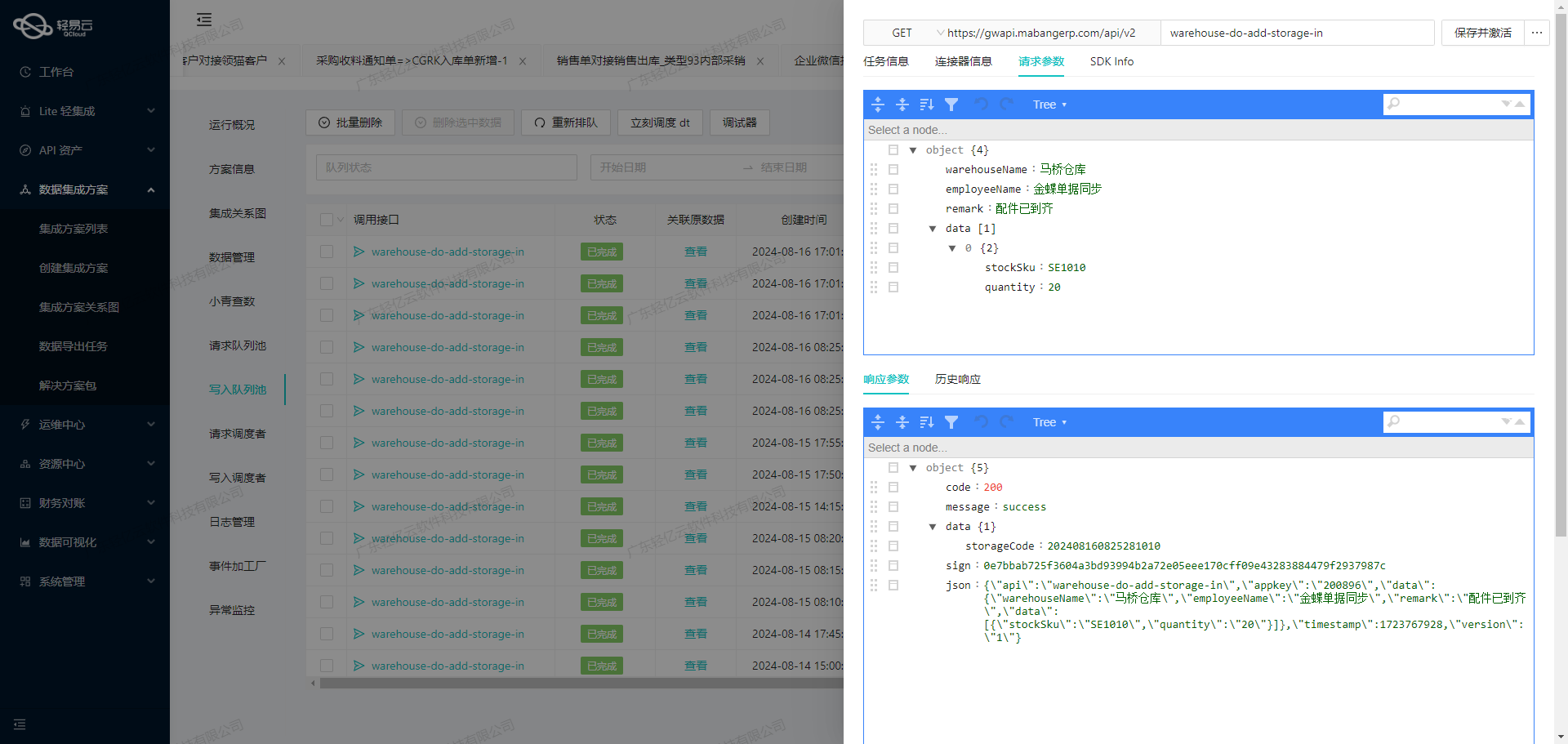
Task: Check the row created 2024-08-15 14:15
Action: 327,506
